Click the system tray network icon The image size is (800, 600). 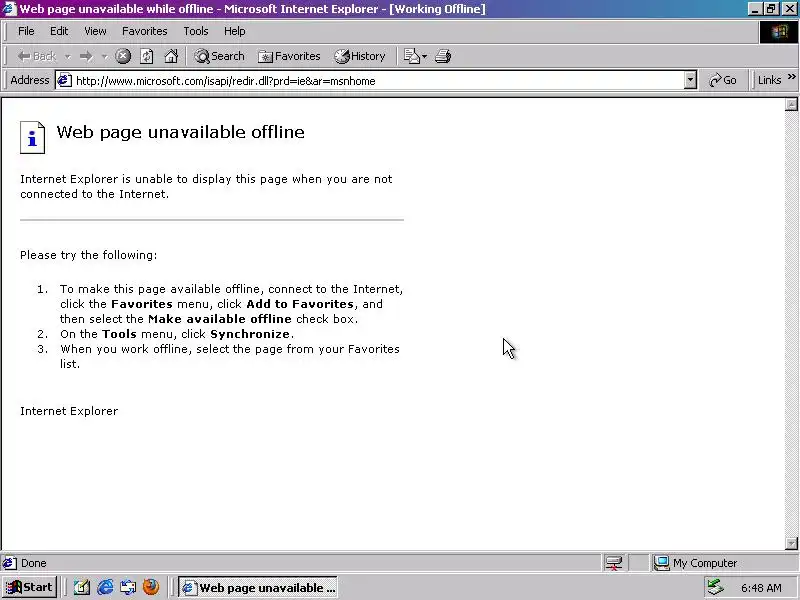(715, 588)
